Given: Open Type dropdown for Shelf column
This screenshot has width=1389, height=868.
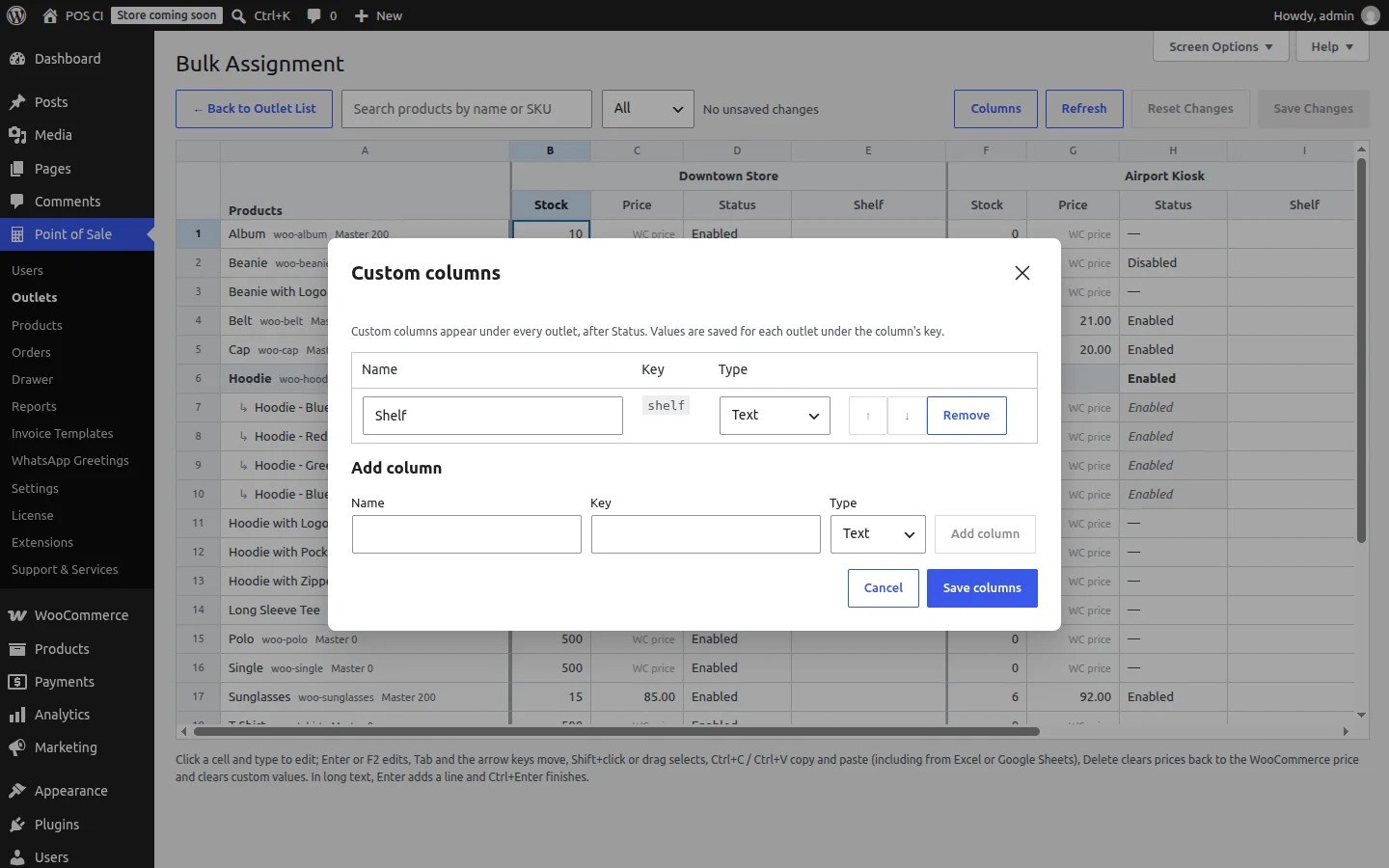Looking at the screenshot, I should (x=775, y=416).
